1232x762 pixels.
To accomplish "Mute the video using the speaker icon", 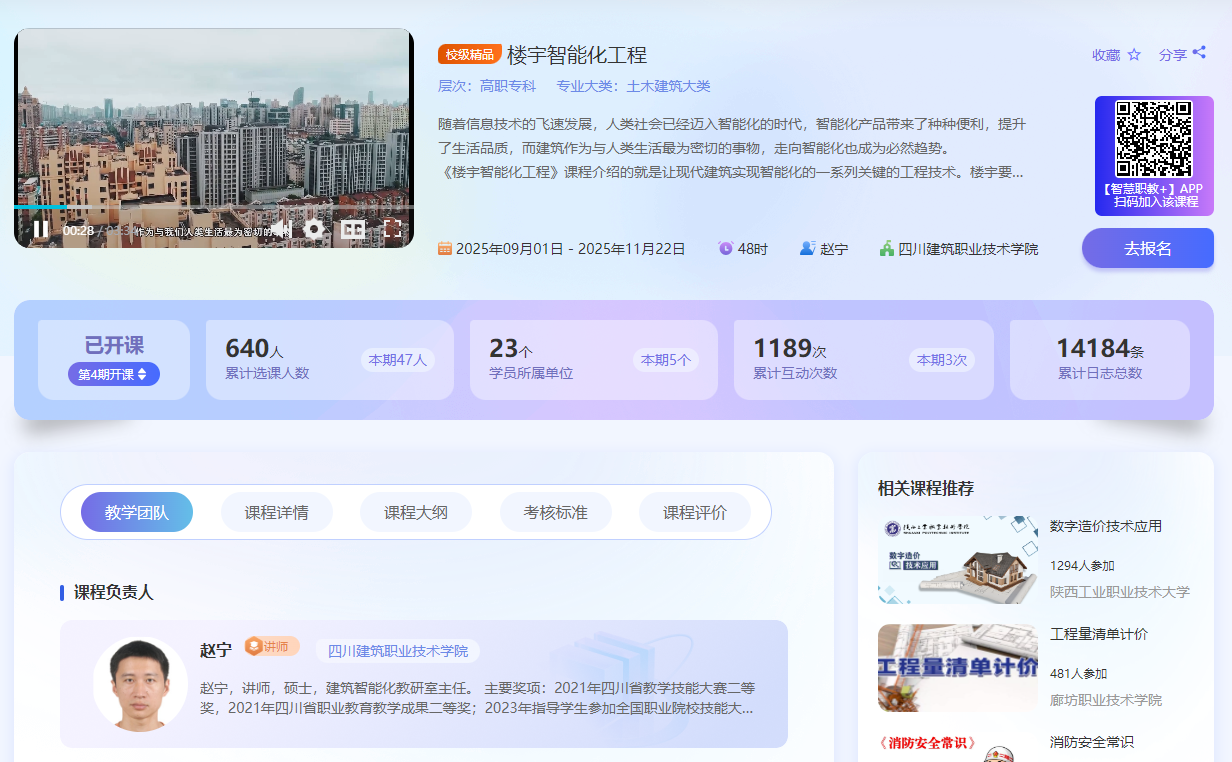I will [x=283, y=229].
